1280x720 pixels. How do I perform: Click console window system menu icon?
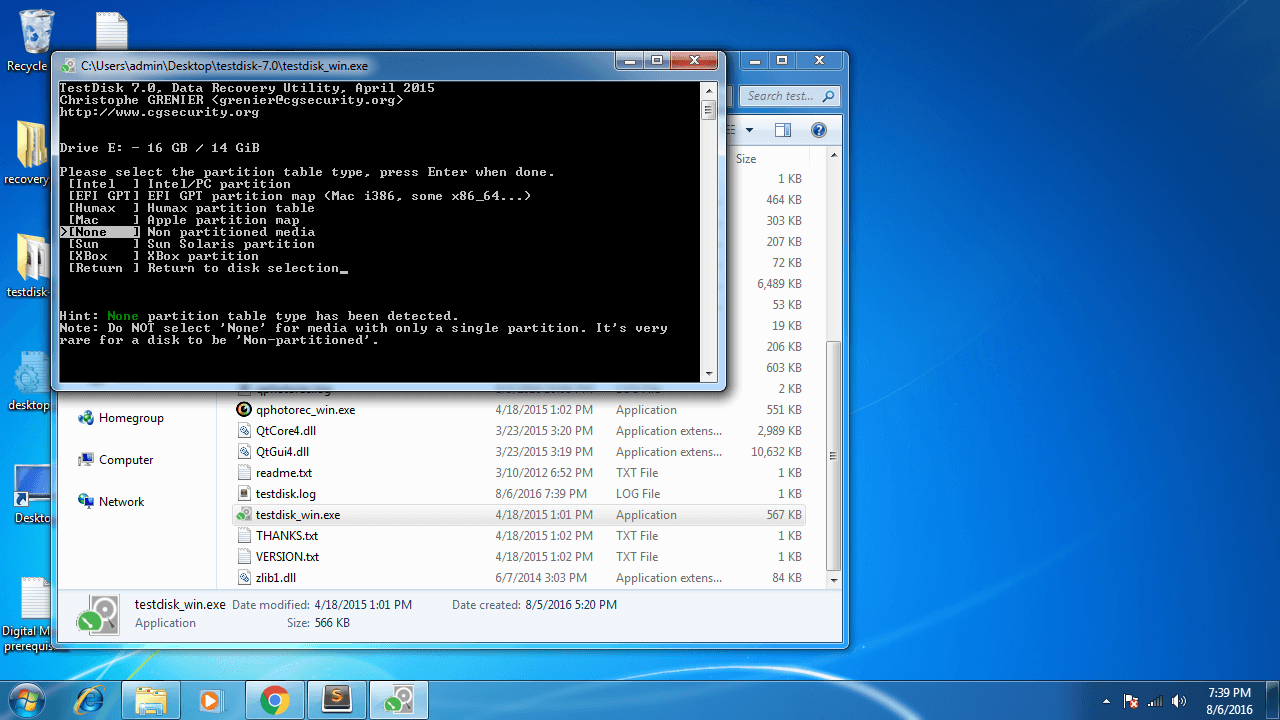(68, 66)
